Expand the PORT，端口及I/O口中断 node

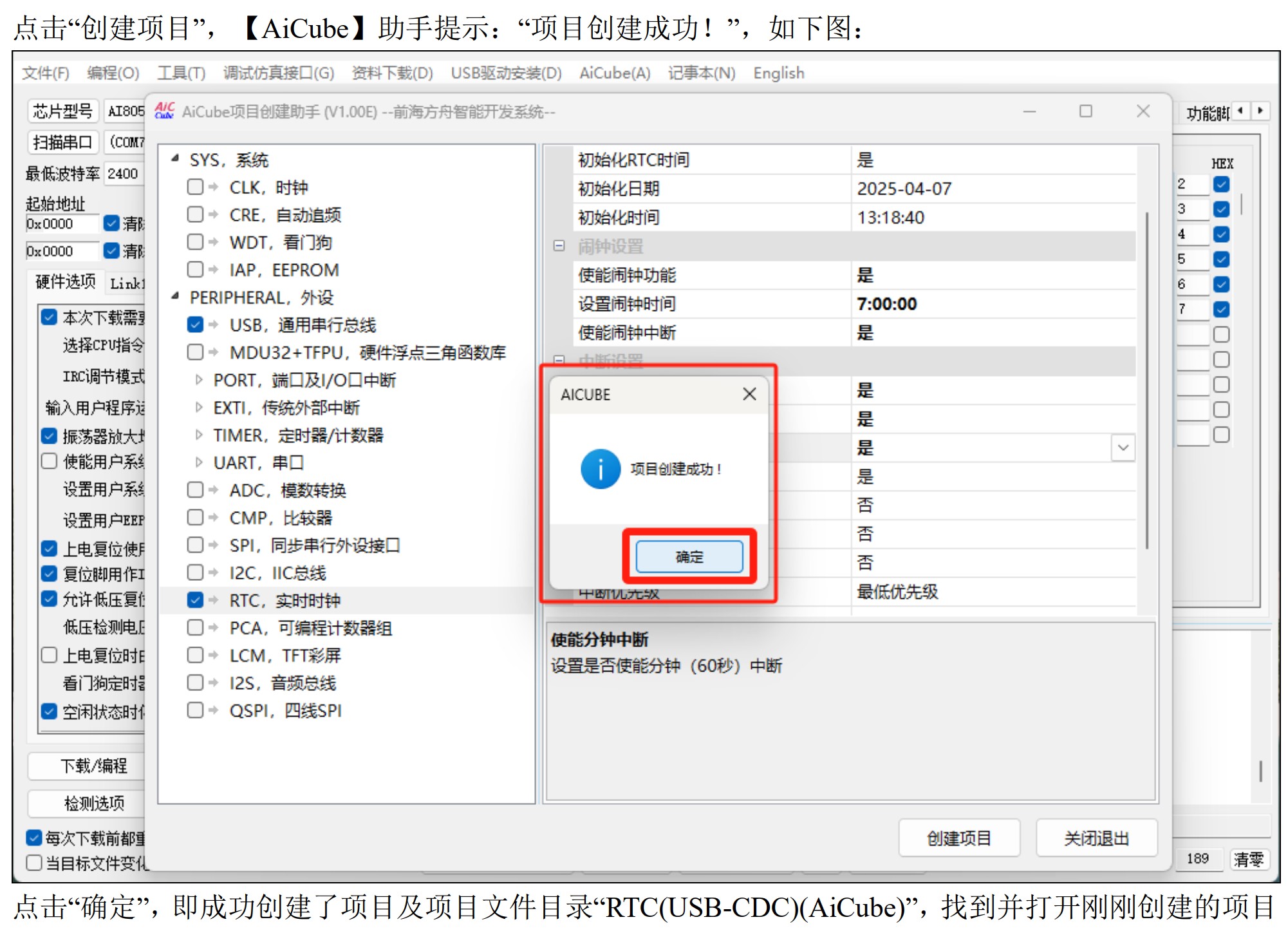[x=199, y=380]
